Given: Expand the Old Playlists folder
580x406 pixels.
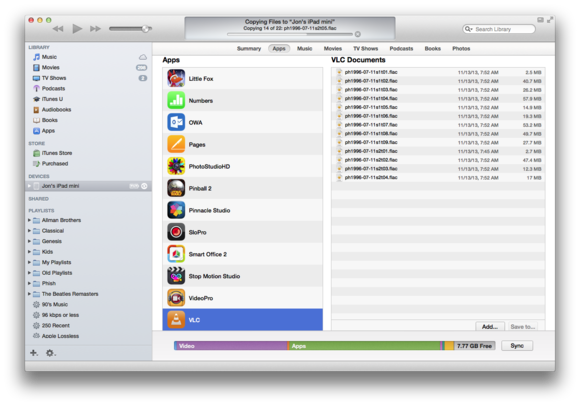Looking at the screenshot, I should pos(29,273).
